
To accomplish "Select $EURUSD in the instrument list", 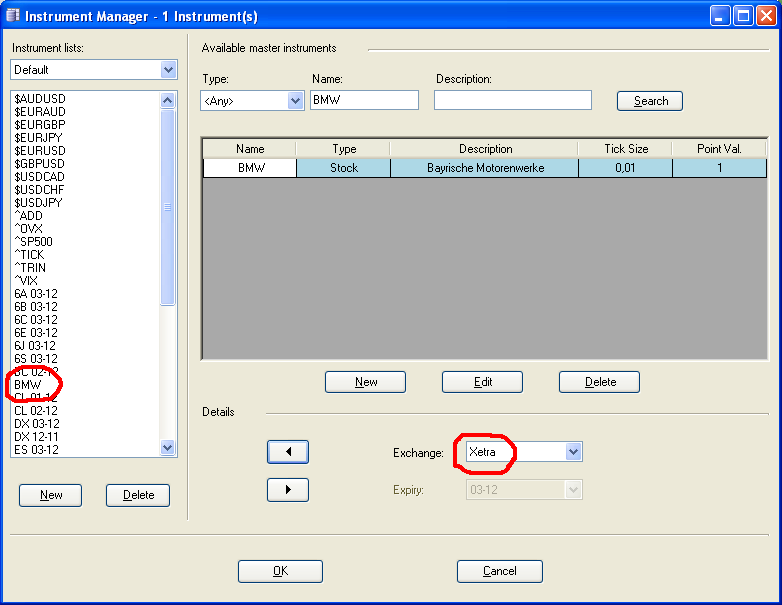I will (40, 151).
